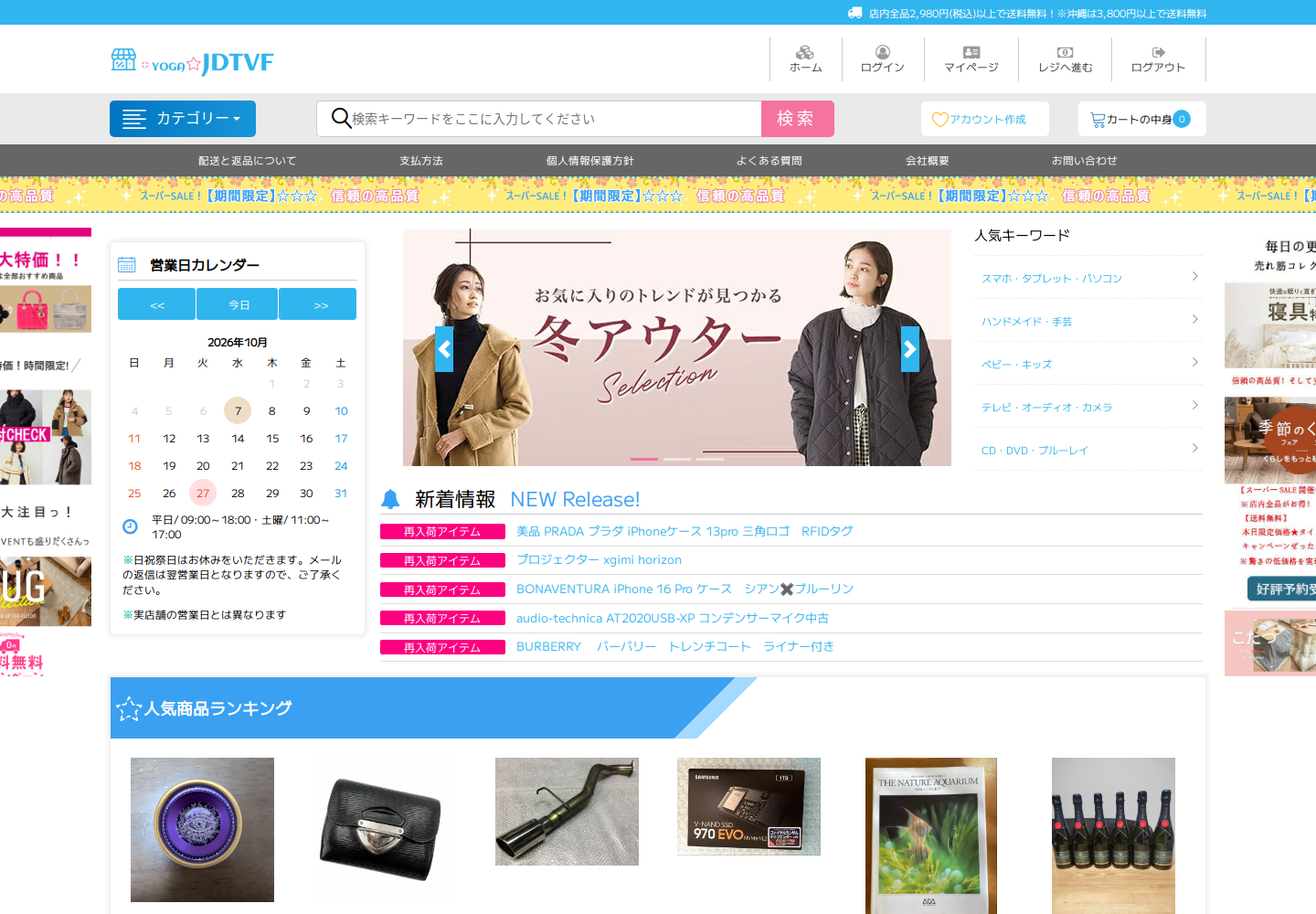This screenshot has height=914, width=1316.
Task: Click the calendar icon beside 営業日カレンダー
Action: [x=127, y=265]
